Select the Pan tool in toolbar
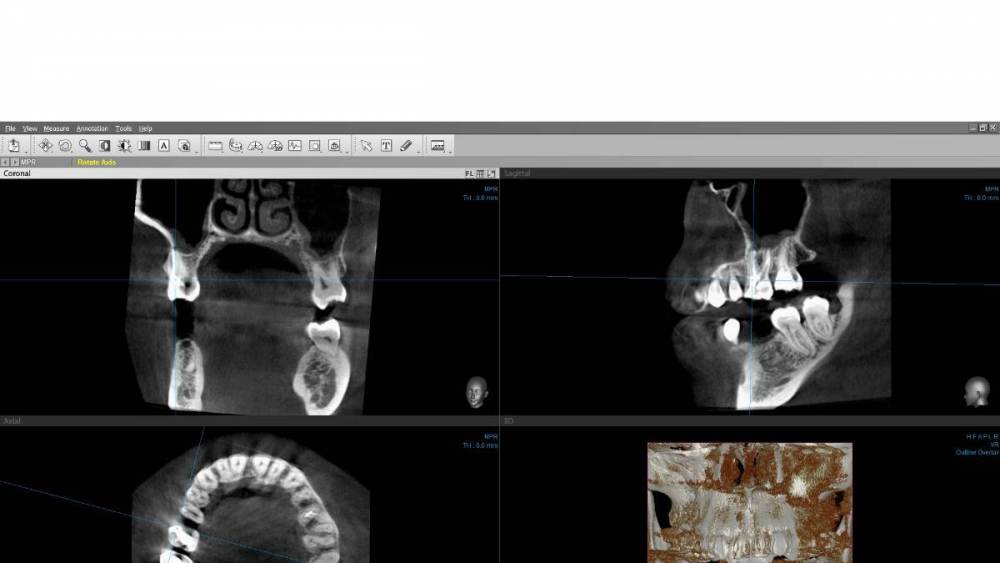The width and height of the screenshot is (1000, 563). [45, 145]
